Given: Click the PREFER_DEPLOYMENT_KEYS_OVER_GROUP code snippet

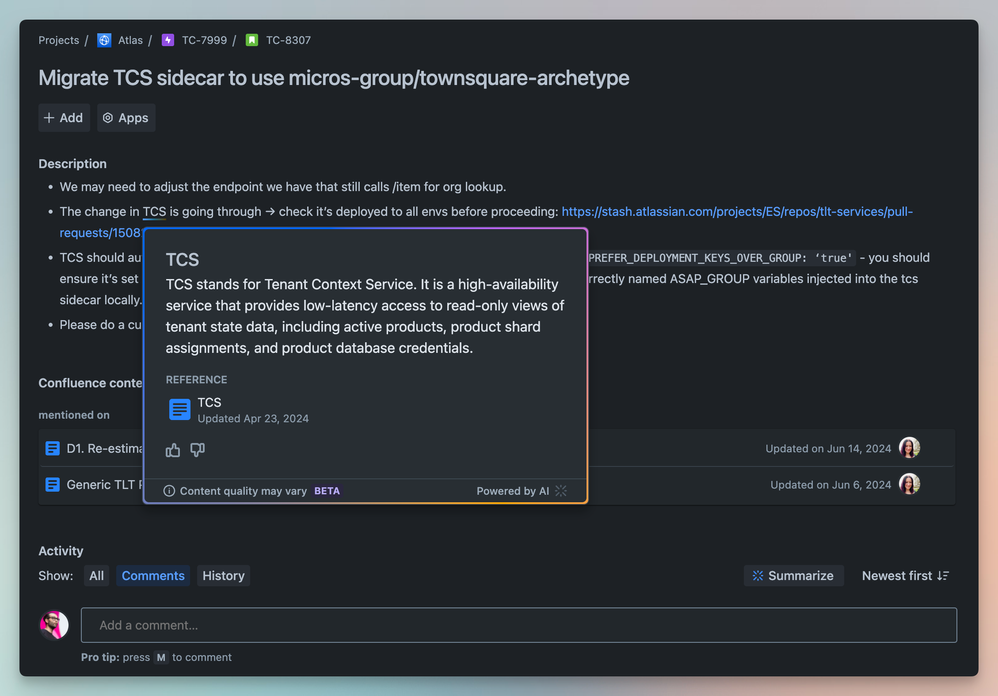Looking at the screenshot, I should point(720,258).
